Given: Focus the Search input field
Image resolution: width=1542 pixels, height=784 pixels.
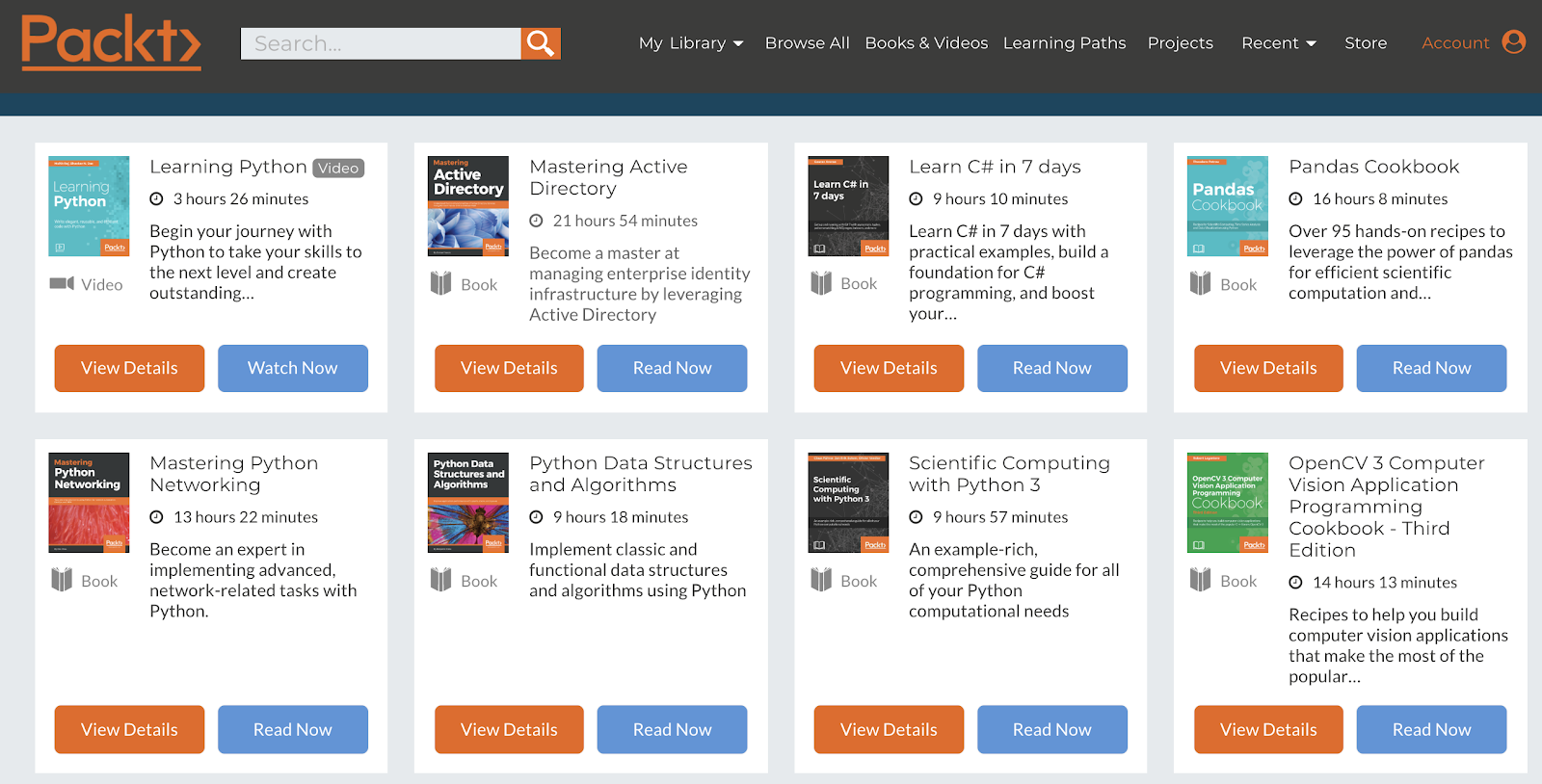Looking at the screenshot, I should 381,43.
